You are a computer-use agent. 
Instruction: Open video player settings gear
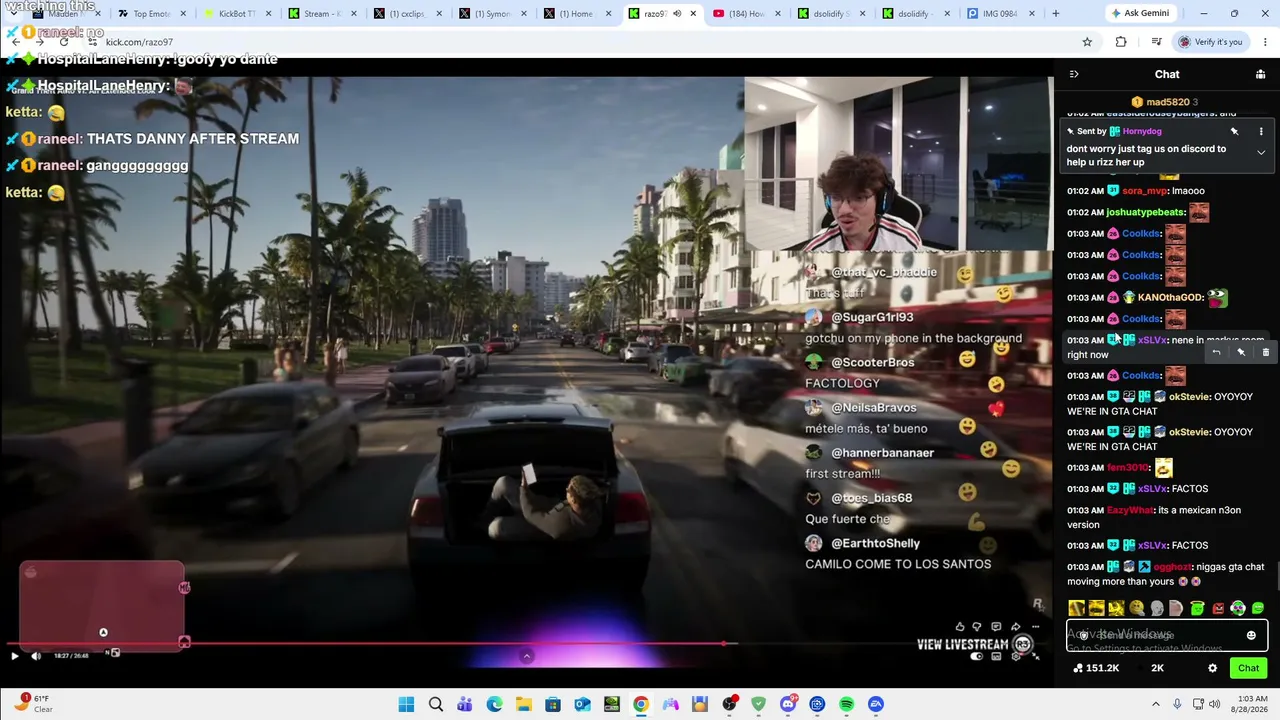pyautogui.click(x=1016, y=656)
